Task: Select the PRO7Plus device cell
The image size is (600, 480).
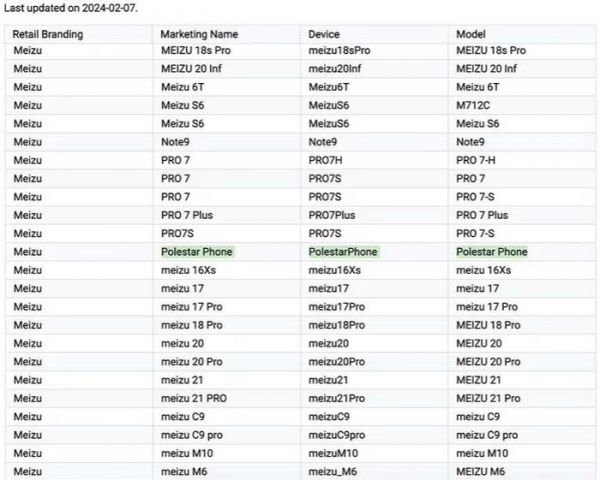Action: 332,215
